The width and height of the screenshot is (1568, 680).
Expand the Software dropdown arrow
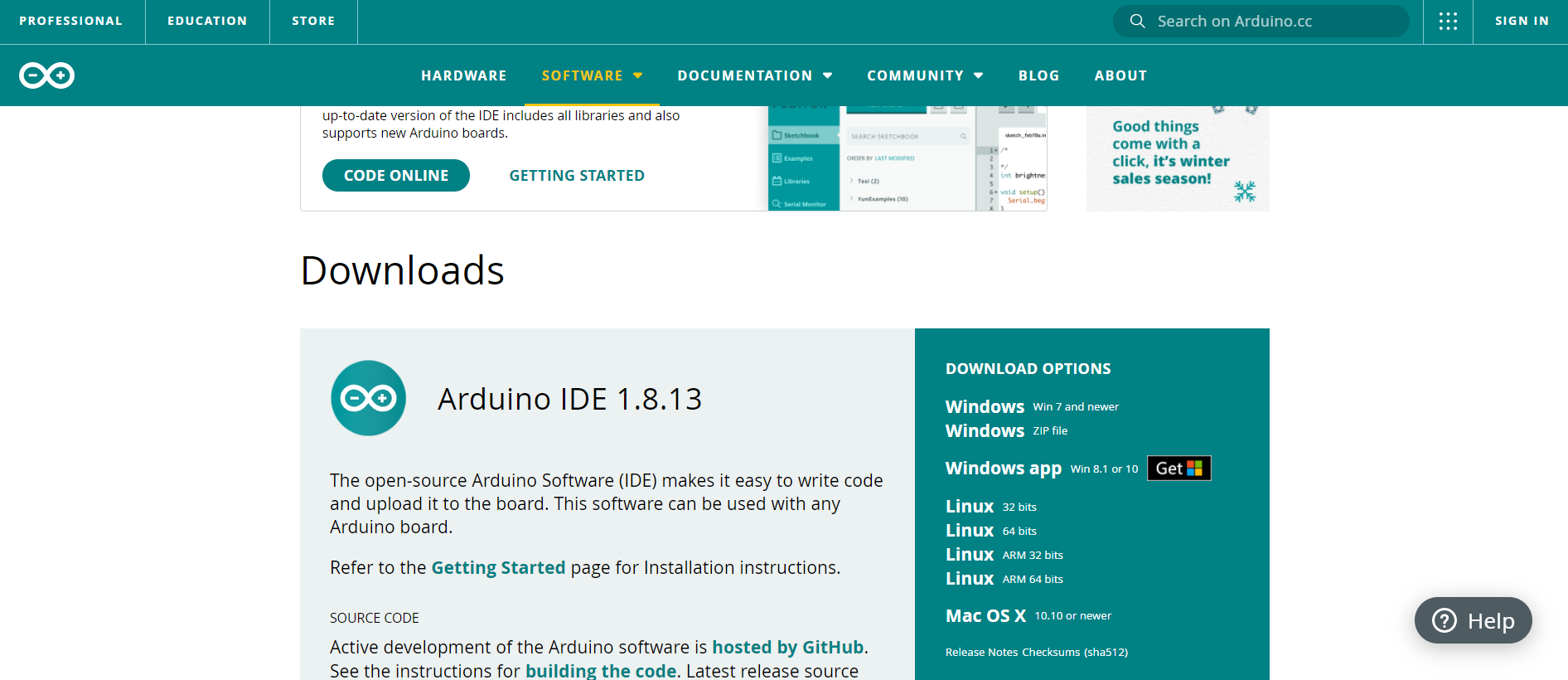pos(638,75)
